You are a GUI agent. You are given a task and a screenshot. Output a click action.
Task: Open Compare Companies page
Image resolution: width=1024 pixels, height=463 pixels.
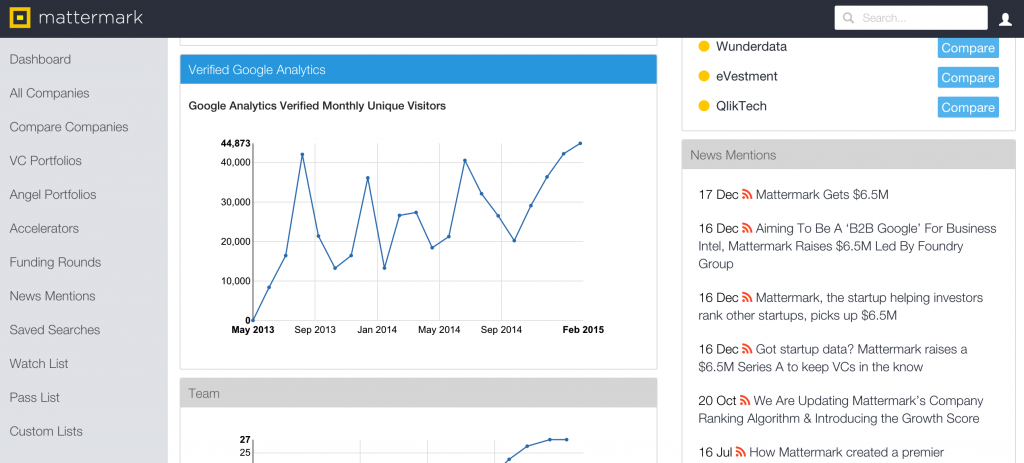coord(69,127)
